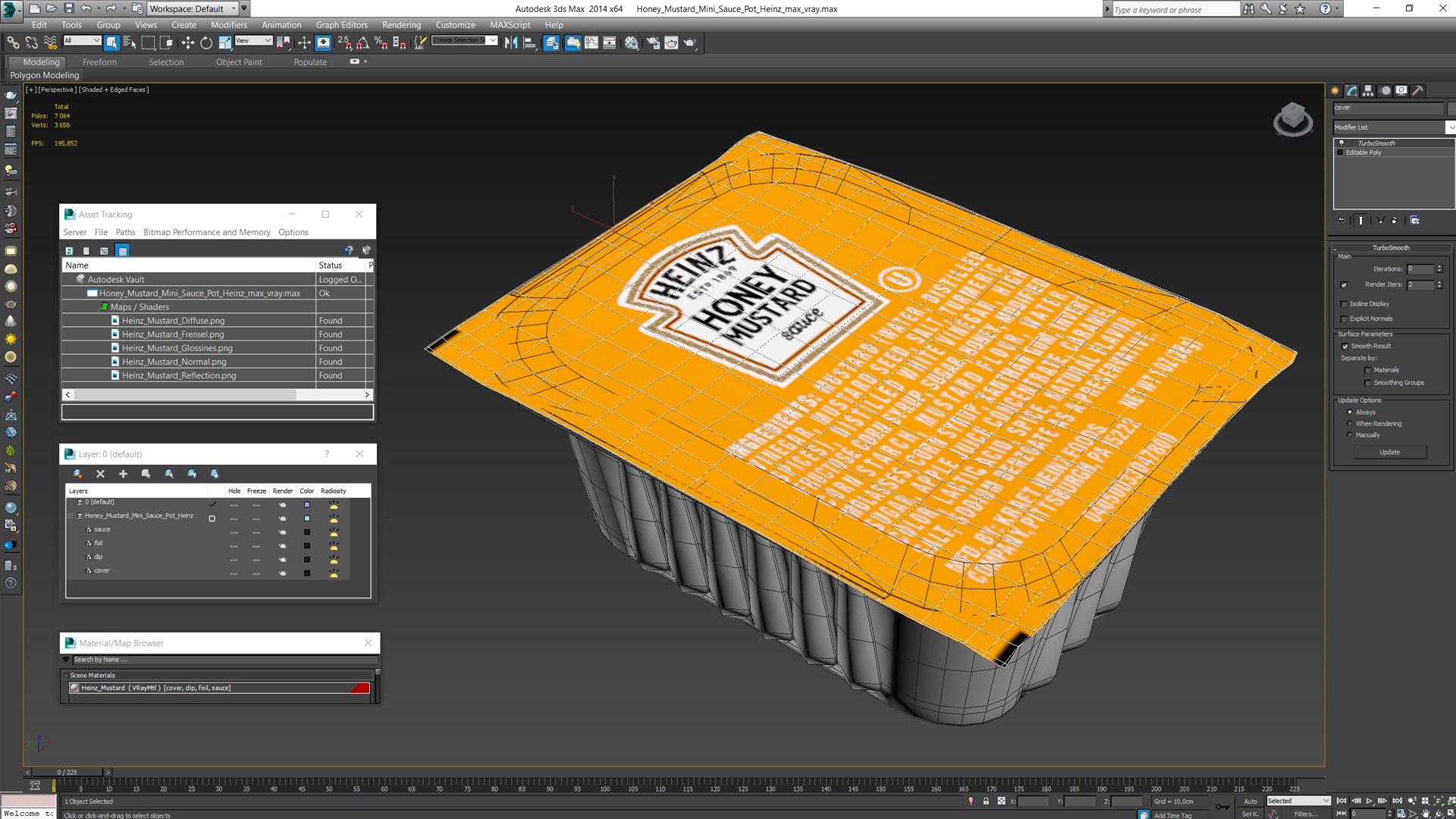Screen dimensions: 1456x819
Task: Delete layer using X icon in Layer dialog
Action: 100,473
